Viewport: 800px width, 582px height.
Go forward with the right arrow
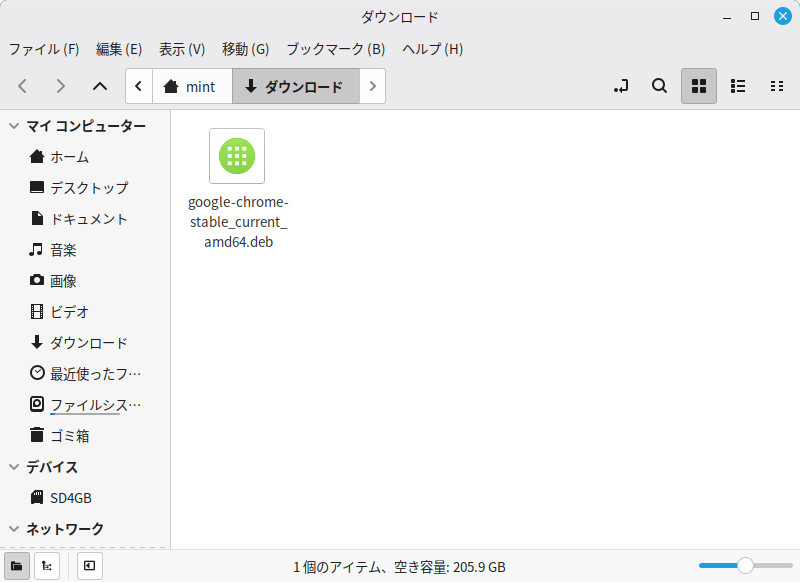click(61, 86)
